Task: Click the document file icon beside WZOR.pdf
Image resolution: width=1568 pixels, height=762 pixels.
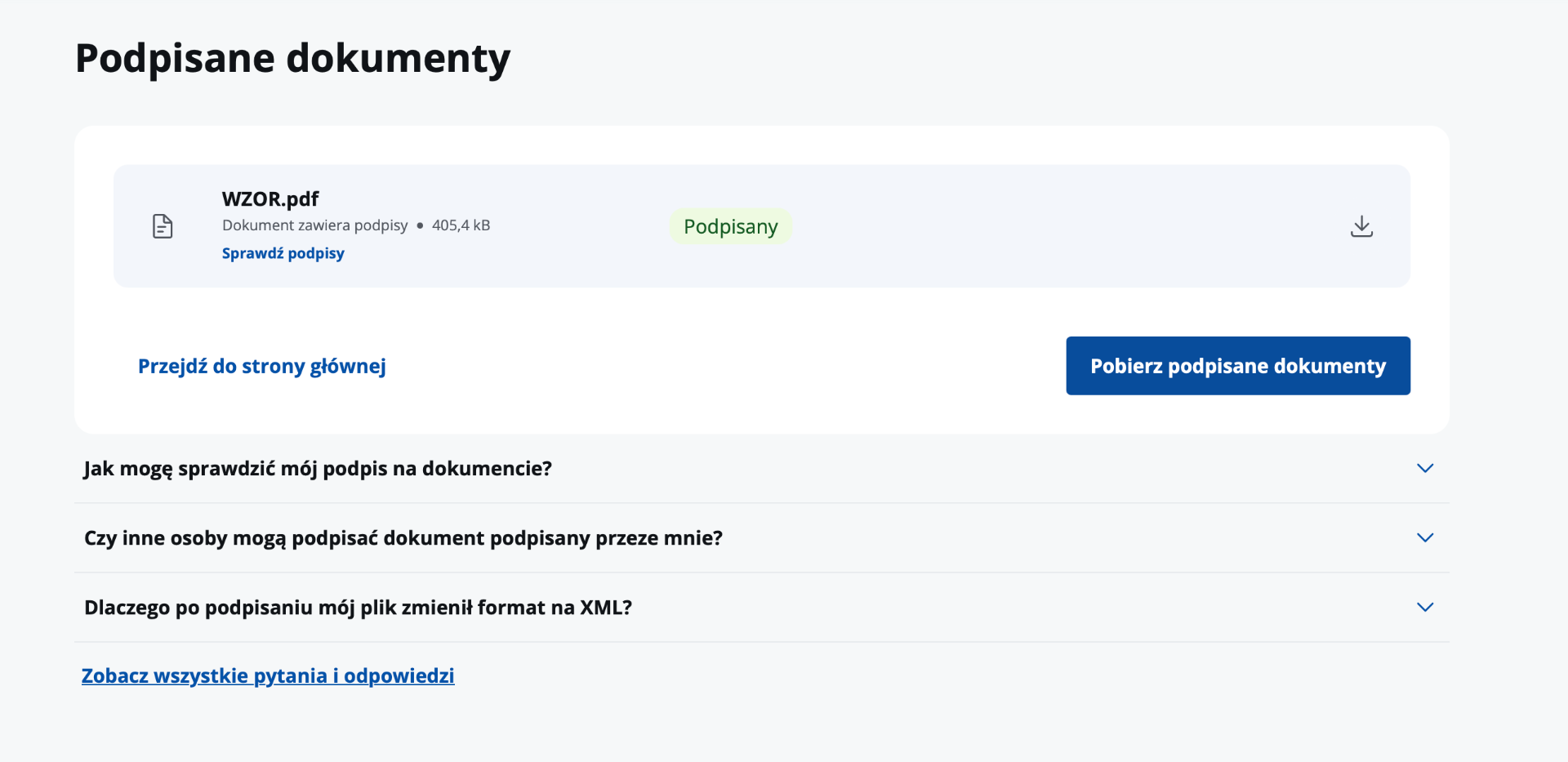Action: [x=163, y=226]
